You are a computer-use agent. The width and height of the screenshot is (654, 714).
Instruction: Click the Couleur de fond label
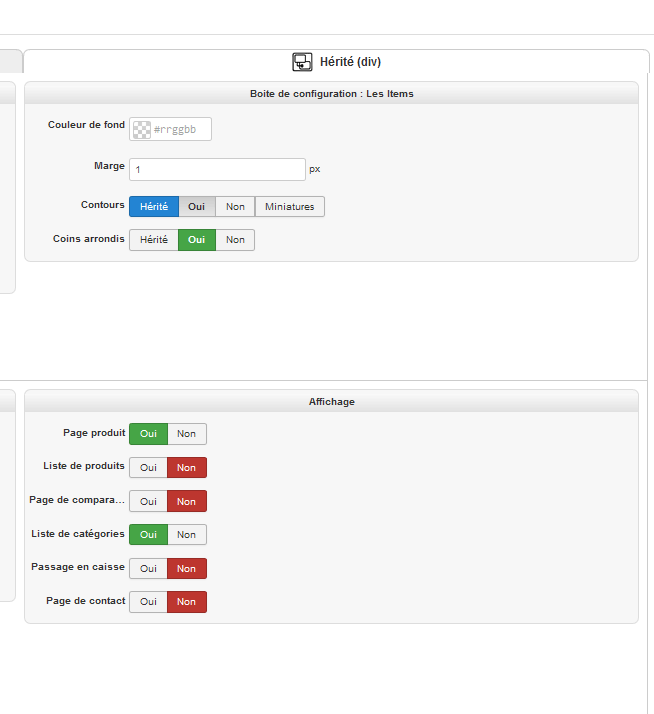87,125
